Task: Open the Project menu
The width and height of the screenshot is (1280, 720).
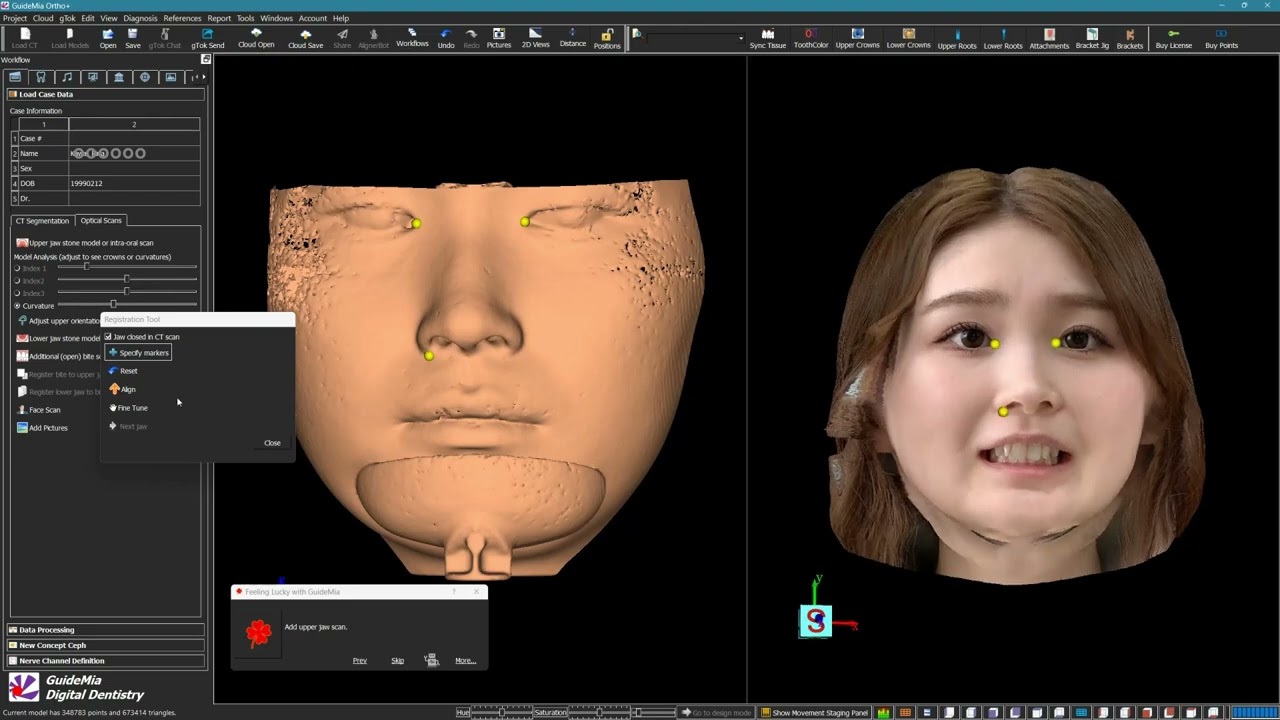Action: click(x=15, y=18)
